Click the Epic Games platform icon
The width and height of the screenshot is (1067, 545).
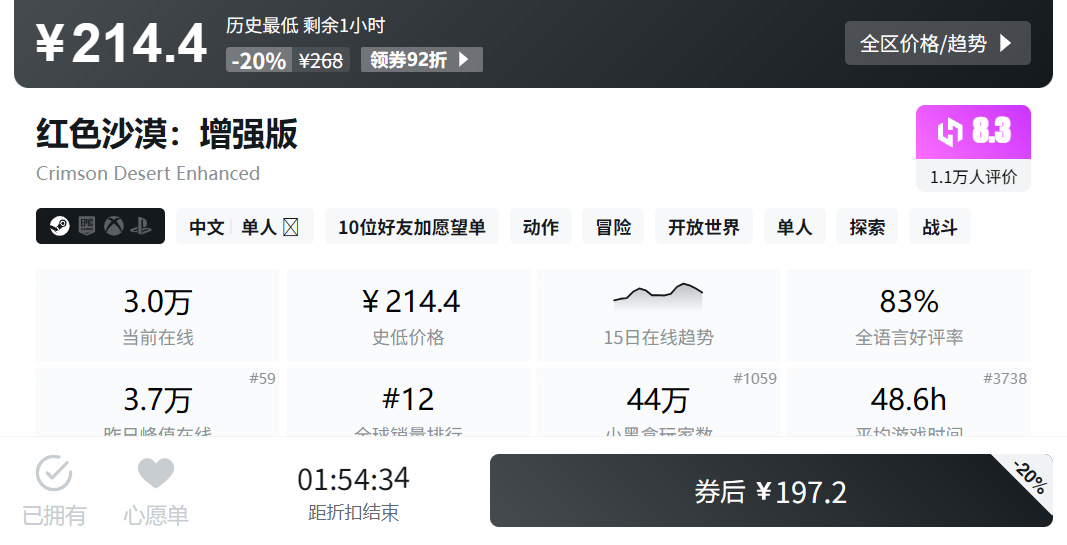click(x=86, y=226)
